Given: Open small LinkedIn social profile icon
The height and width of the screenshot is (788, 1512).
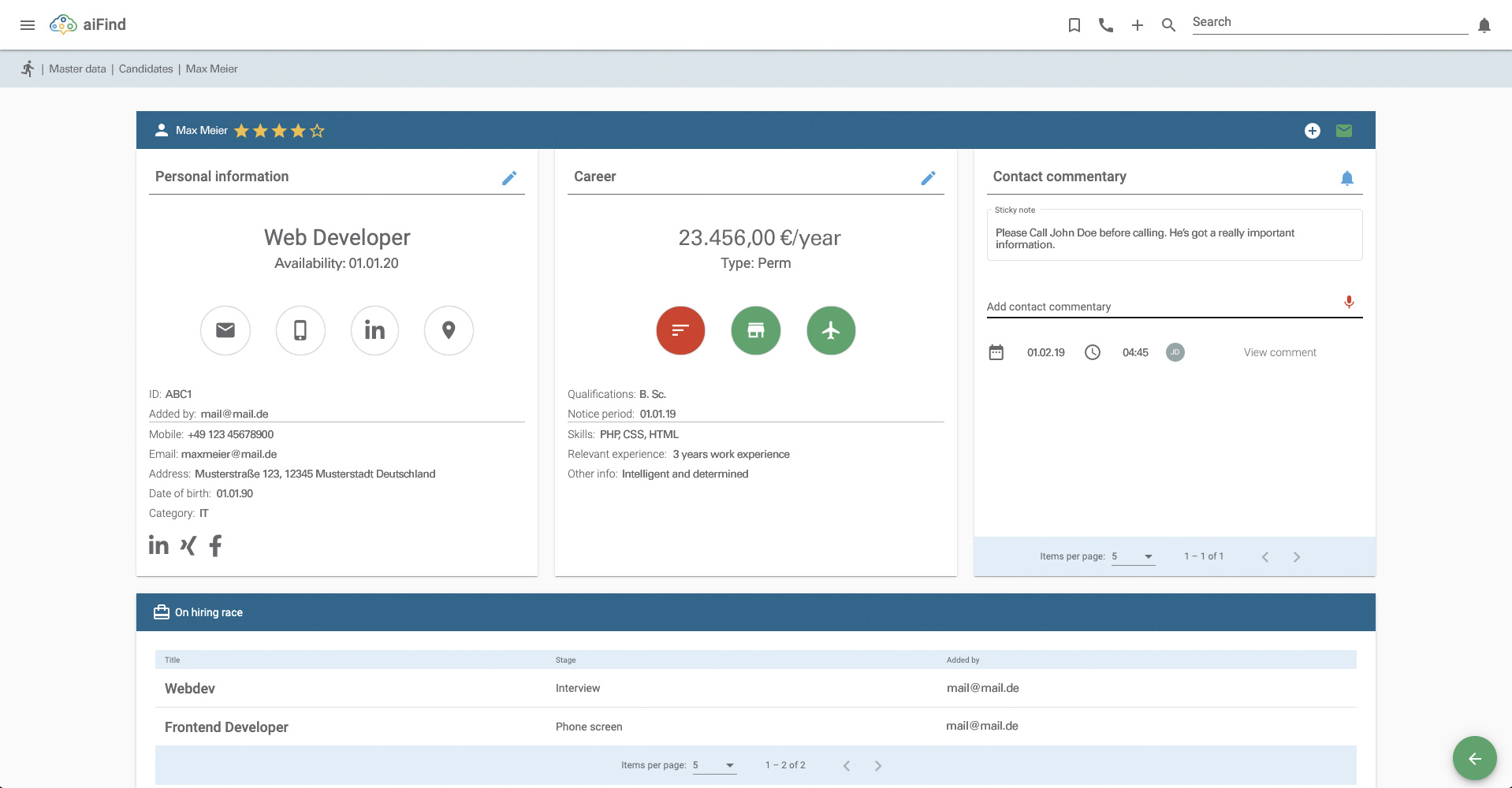Looking at the screenshot, I should tap(158, 545).
